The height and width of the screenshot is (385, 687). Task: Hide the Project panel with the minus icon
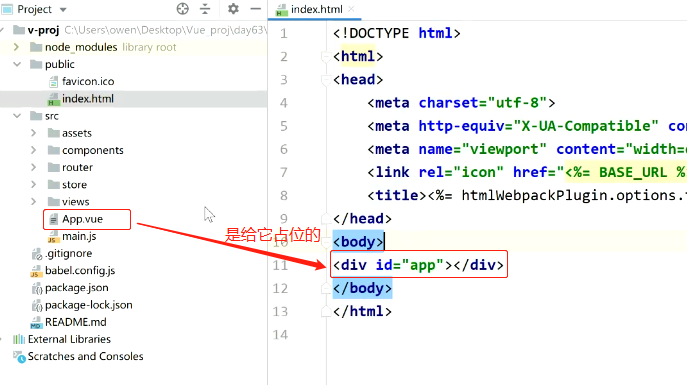(x=255, y=9)
